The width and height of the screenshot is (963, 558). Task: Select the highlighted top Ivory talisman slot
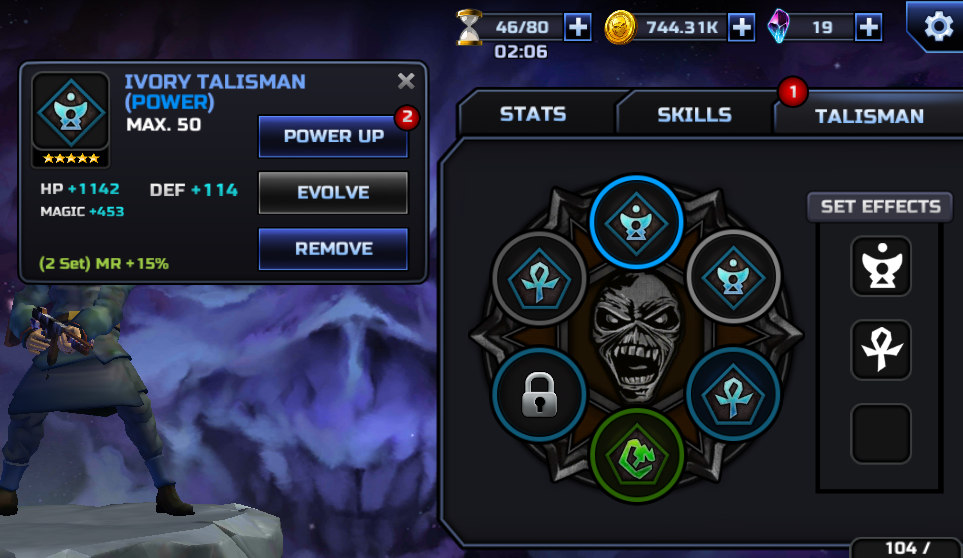click(636, 222)
